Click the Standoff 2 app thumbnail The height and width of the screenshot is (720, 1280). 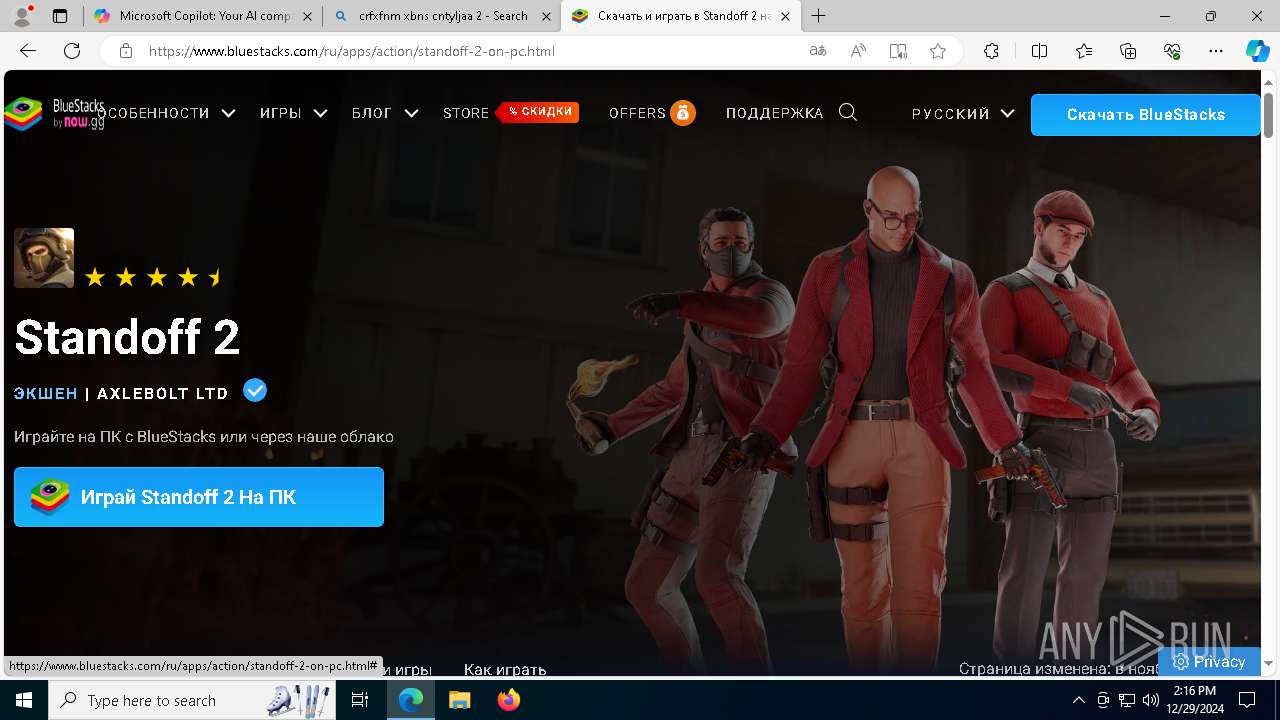44,258
